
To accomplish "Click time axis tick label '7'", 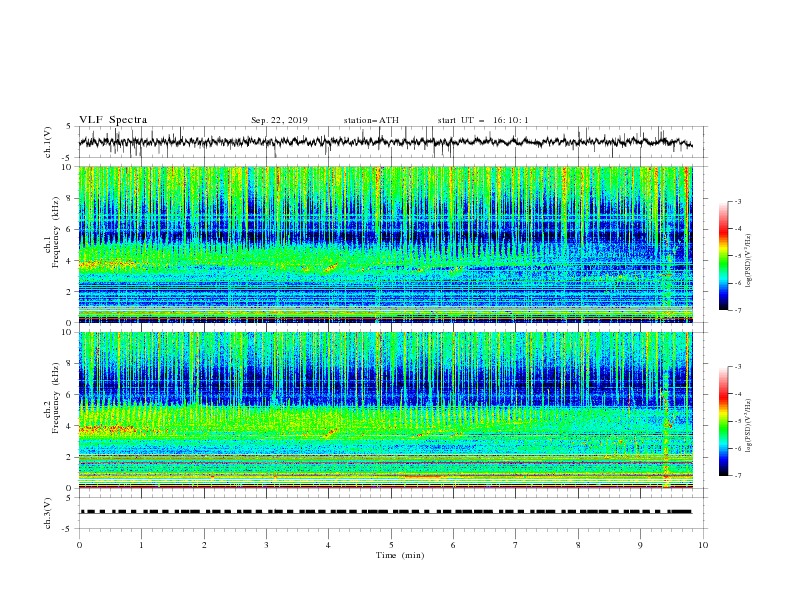I will 516,545.
